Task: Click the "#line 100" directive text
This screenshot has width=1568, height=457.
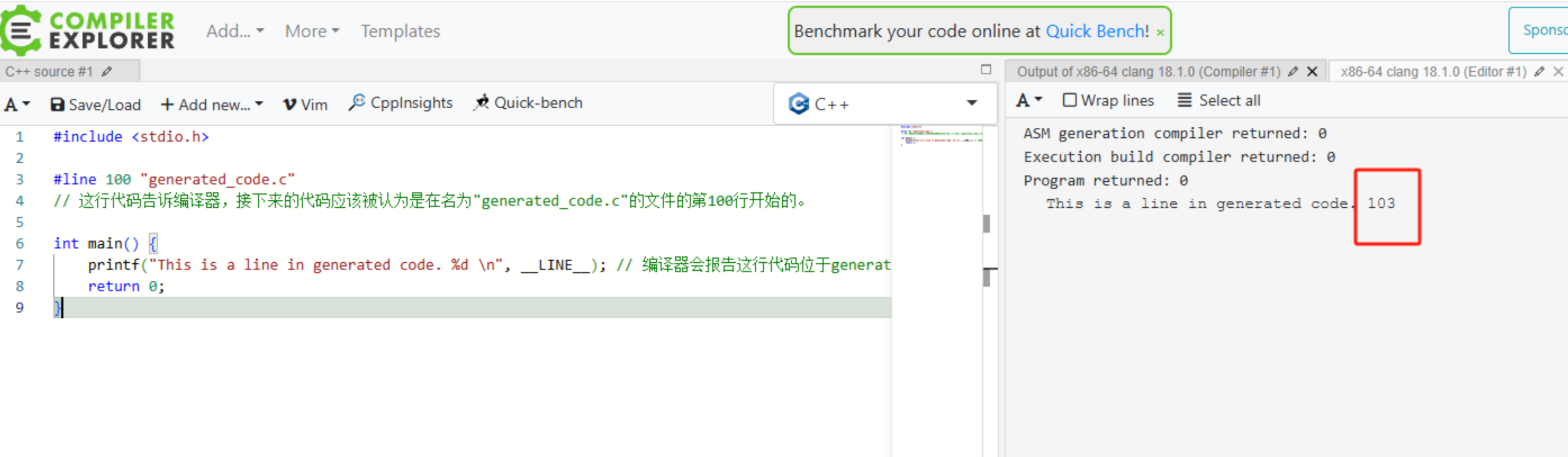Action: (92, 179)
